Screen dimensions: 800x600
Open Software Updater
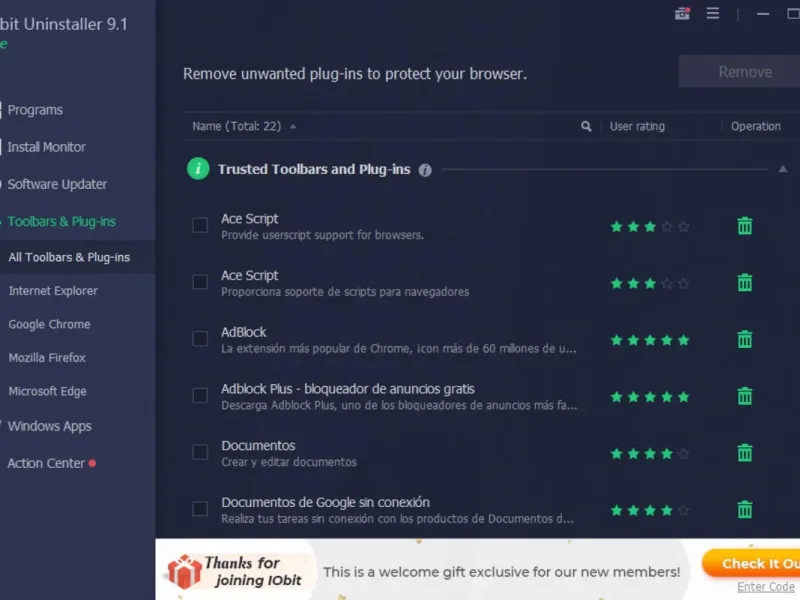pos(57,184)
